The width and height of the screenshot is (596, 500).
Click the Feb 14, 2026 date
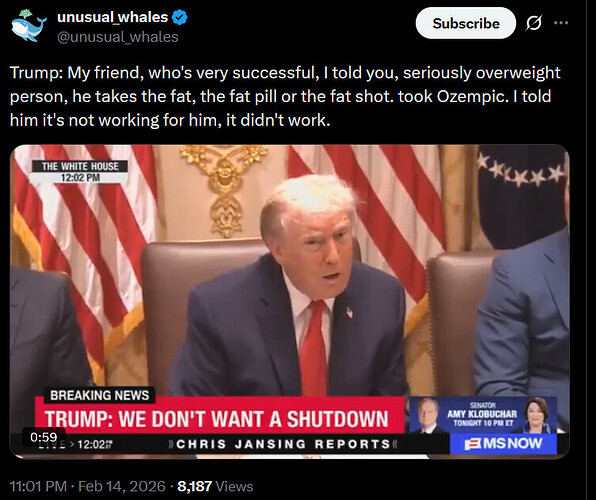click(122, 486)
